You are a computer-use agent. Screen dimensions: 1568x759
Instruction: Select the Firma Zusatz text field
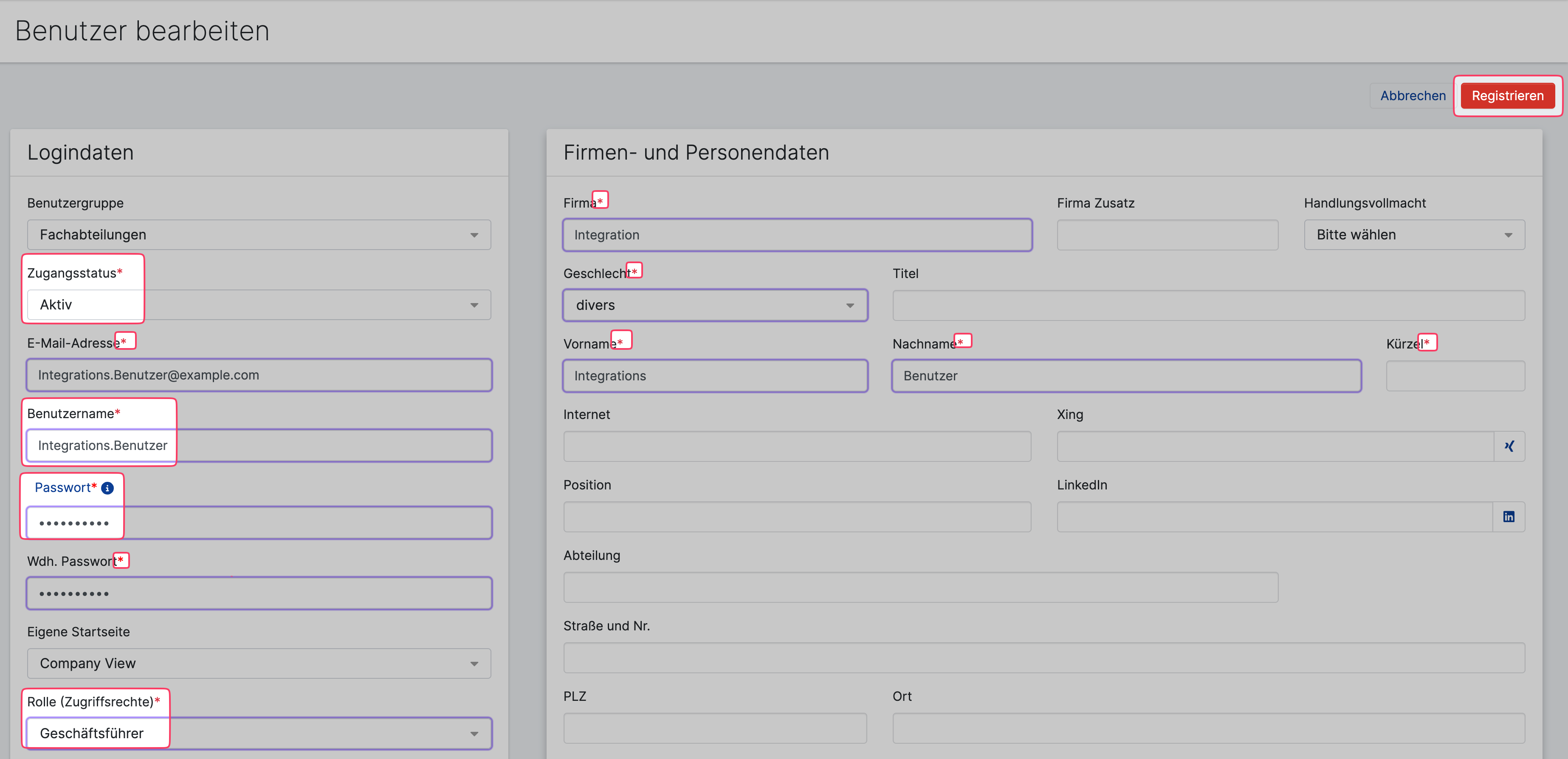point(1167,235)
